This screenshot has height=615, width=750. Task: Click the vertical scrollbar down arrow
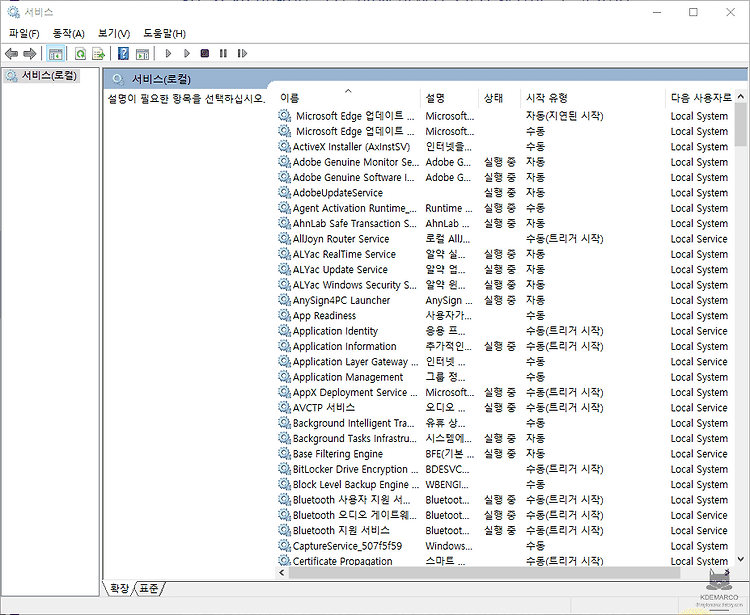tap(741, 559)
